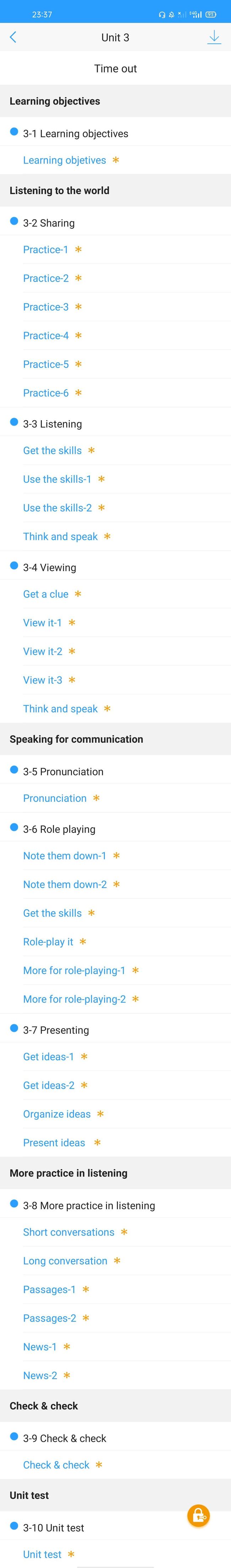Tap the orange lock floating button
Viewport: 231px width, 1568px height.
[x=199, y=1516]
